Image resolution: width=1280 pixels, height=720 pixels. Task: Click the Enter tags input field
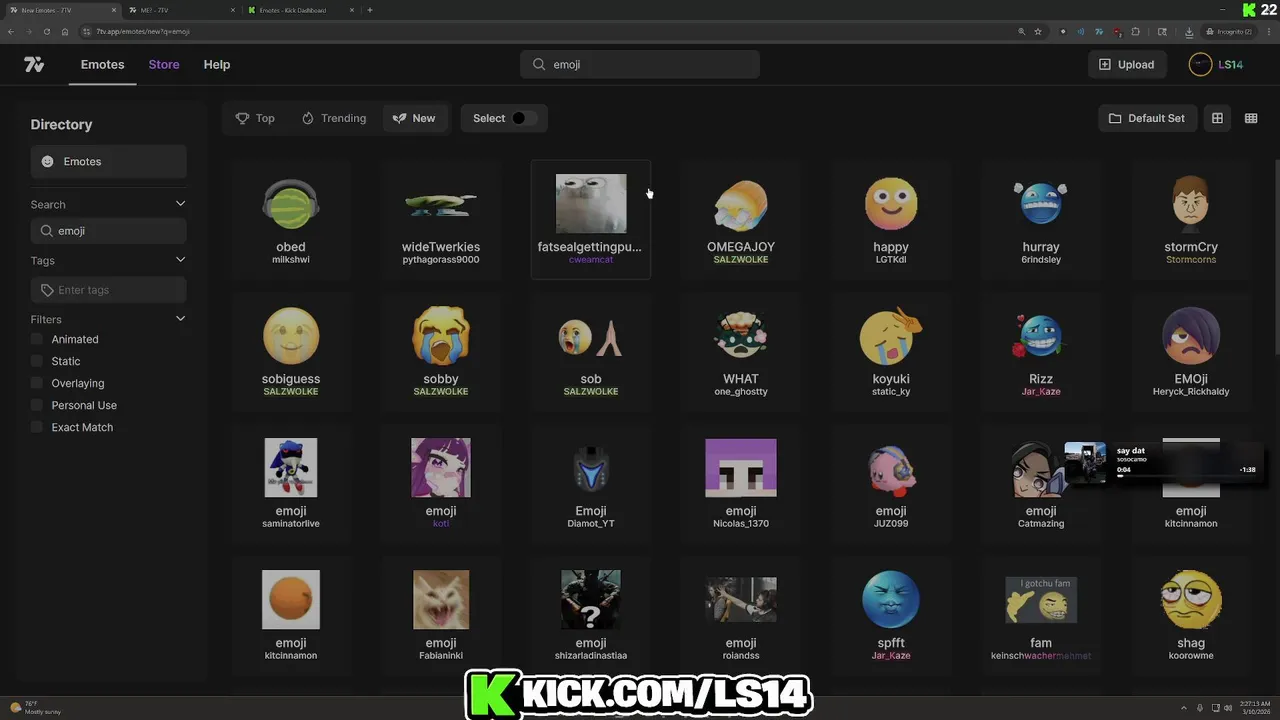[x=108, y=290]
